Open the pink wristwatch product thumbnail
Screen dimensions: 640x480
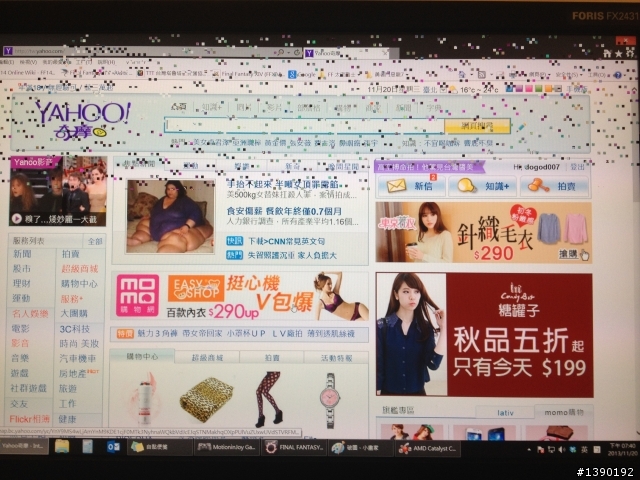(329, 400)
